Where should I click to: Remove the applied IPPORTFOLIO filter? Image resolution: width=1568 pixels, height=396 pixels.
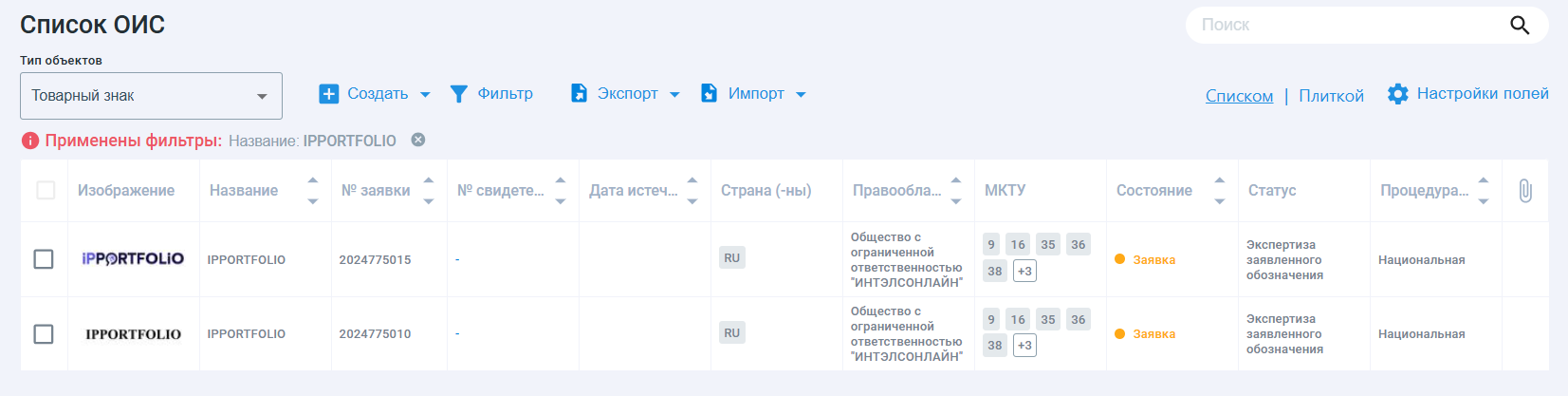click(x=417, y=141)
